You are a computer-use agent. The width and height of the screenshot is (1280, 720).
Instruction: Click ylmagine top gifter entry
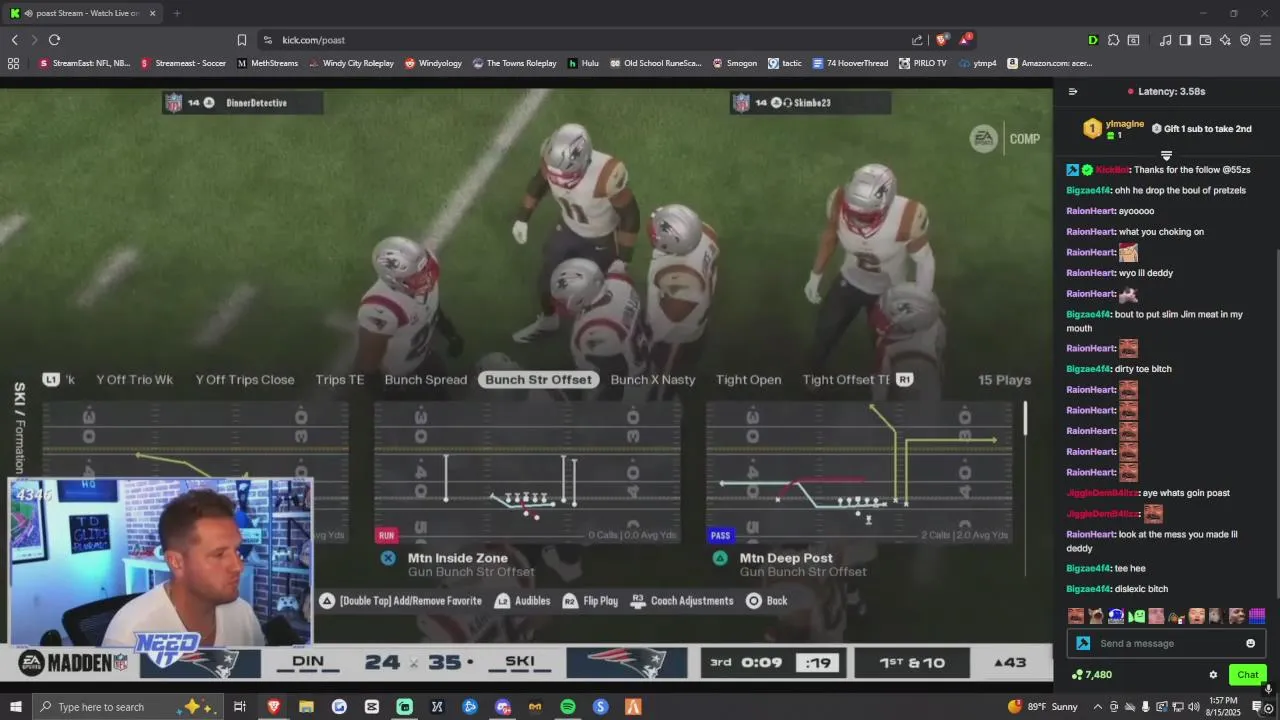[x=1114, y=129]
